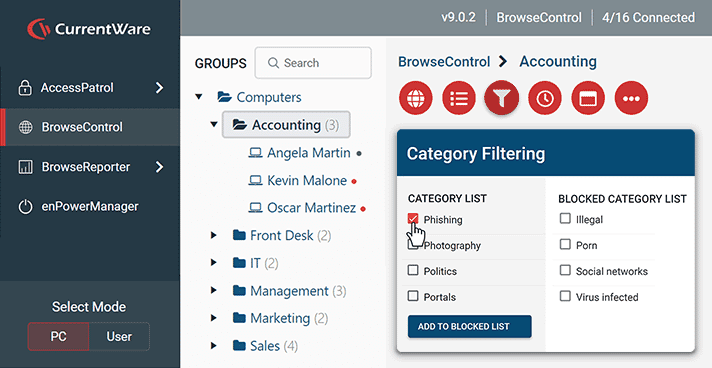The width and height of the screenshot is (712, 368).
Task: Expand the Sales group triangle
Action: 213,346
